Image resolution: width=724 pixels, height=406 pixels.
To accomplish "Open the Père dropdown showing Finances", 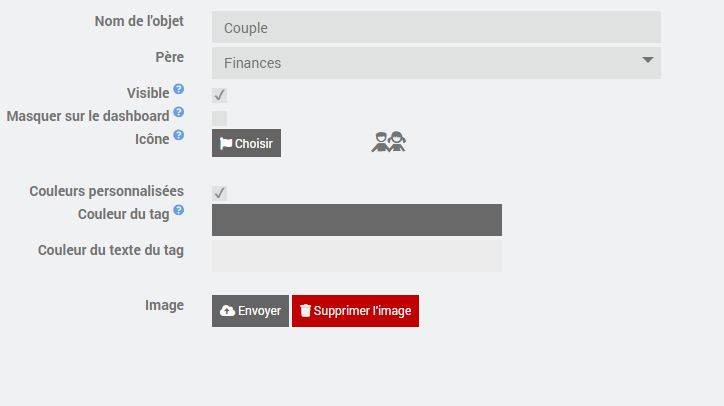I will pos(436,63).
